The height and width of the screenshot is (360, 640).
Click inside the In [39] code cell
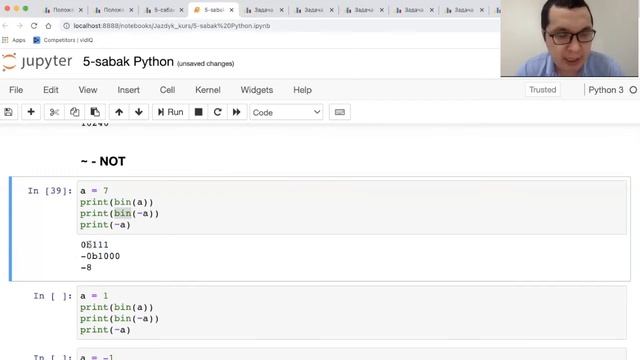pos(351,207)
